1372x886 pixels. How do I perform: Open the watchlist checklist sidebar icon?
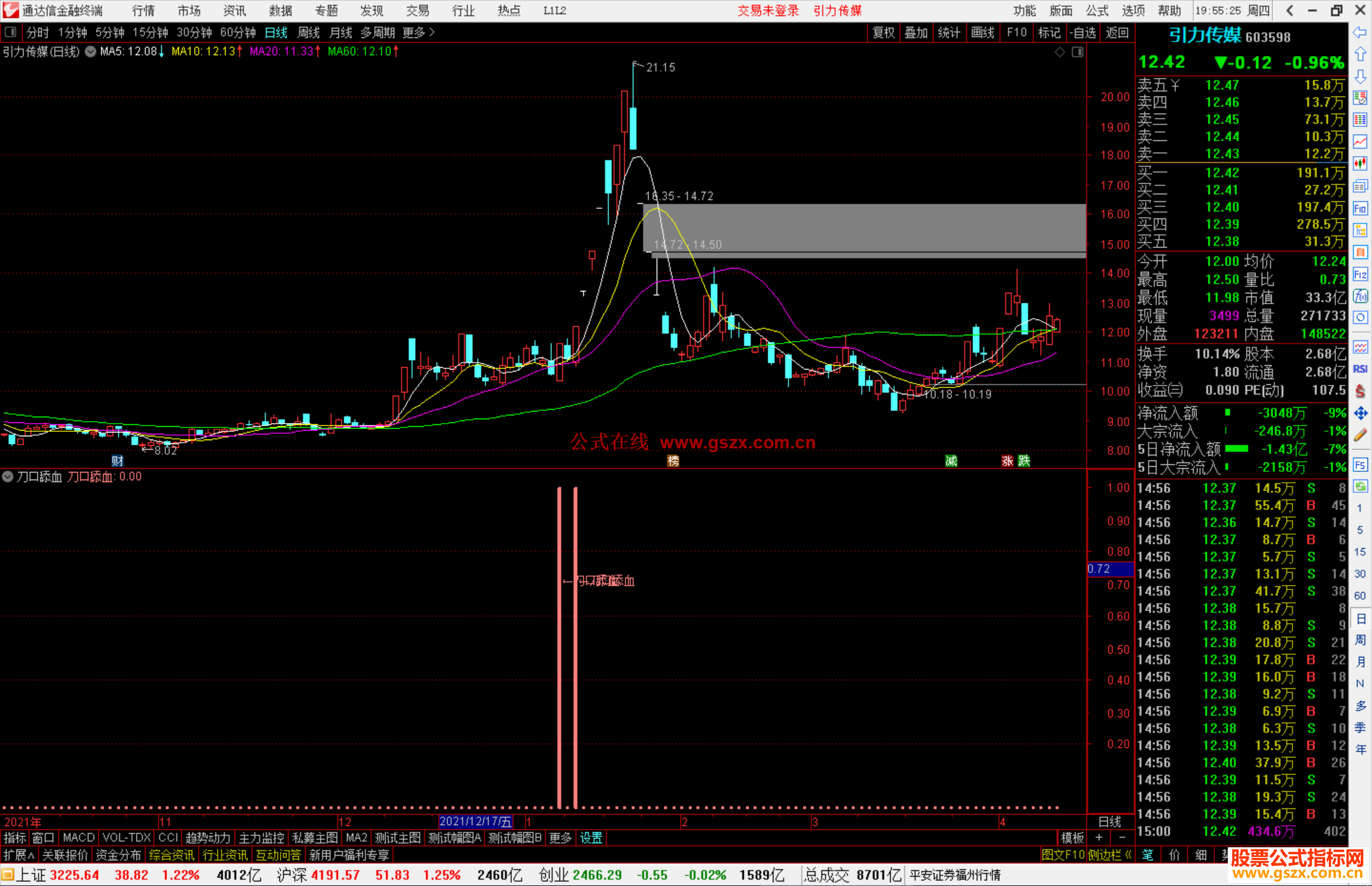pyautogui.click(x=1360, y=98)
